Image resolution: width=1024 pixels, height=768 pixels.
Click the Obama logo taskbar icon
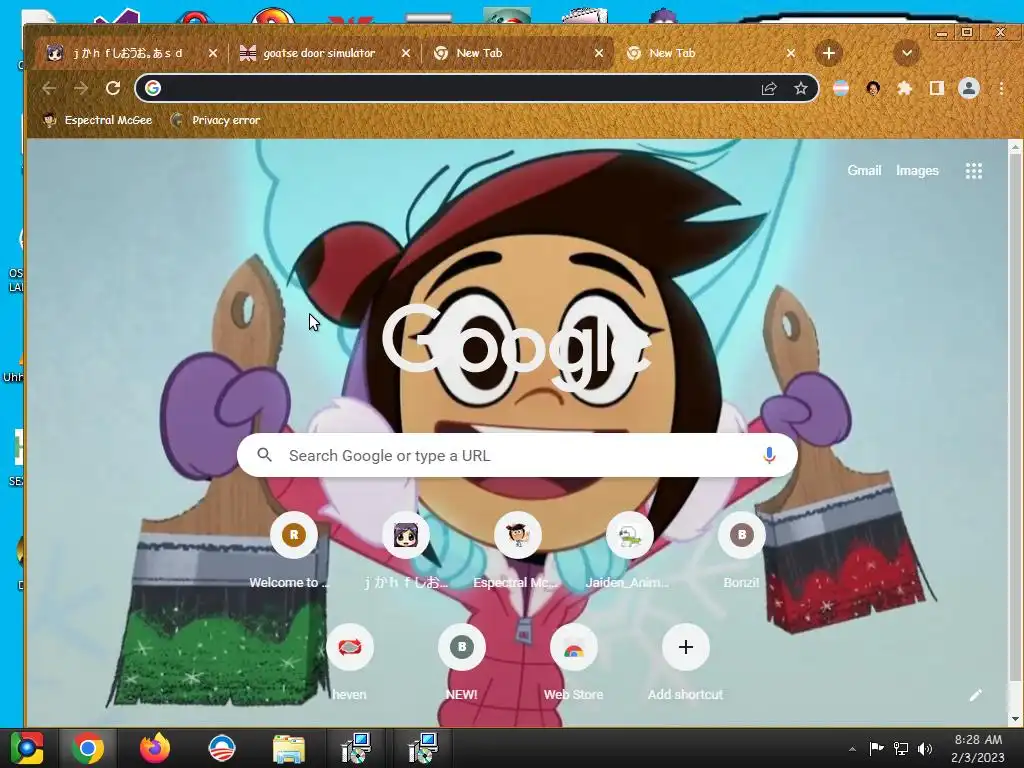click(x=222, y=748)
